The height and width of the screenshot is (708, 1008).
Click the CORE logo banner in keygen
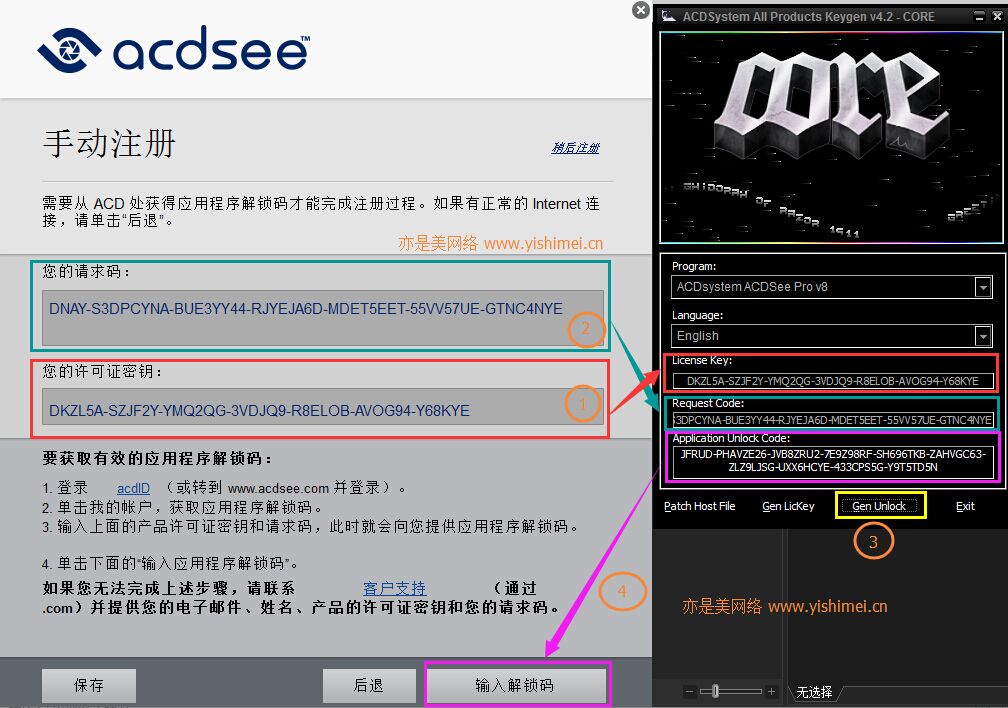(x=831, y=138)
